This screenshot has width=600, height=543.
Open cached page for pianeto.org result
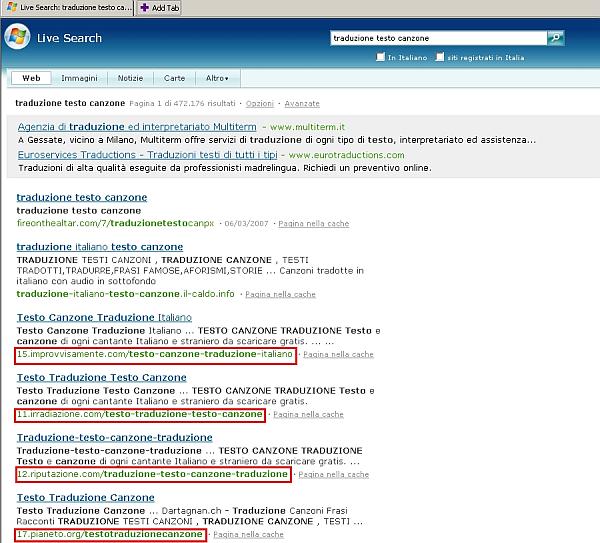[248, 535]
